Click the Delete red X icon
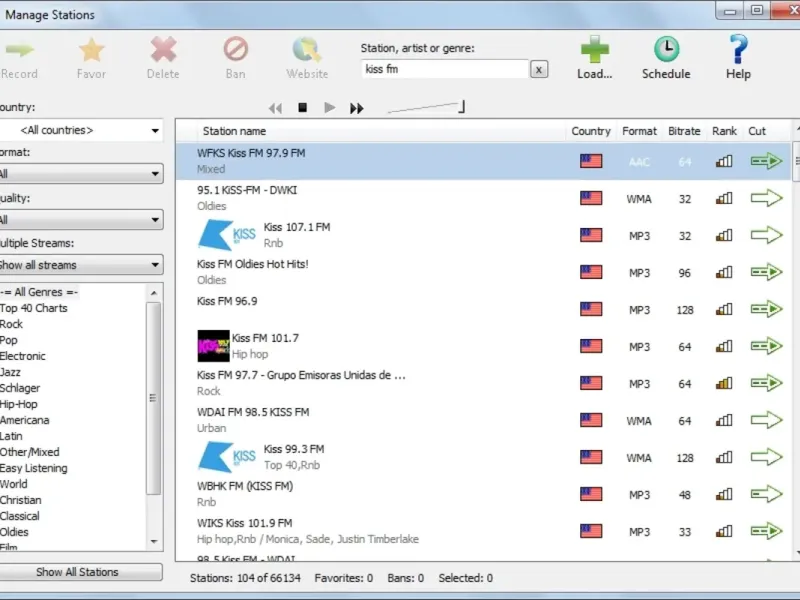Screen dimensions: 800x600 coord(163,50)
